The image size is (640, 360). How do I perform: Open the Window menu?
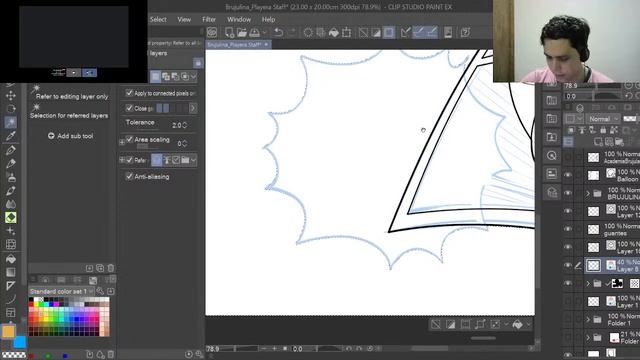point(239,19)
